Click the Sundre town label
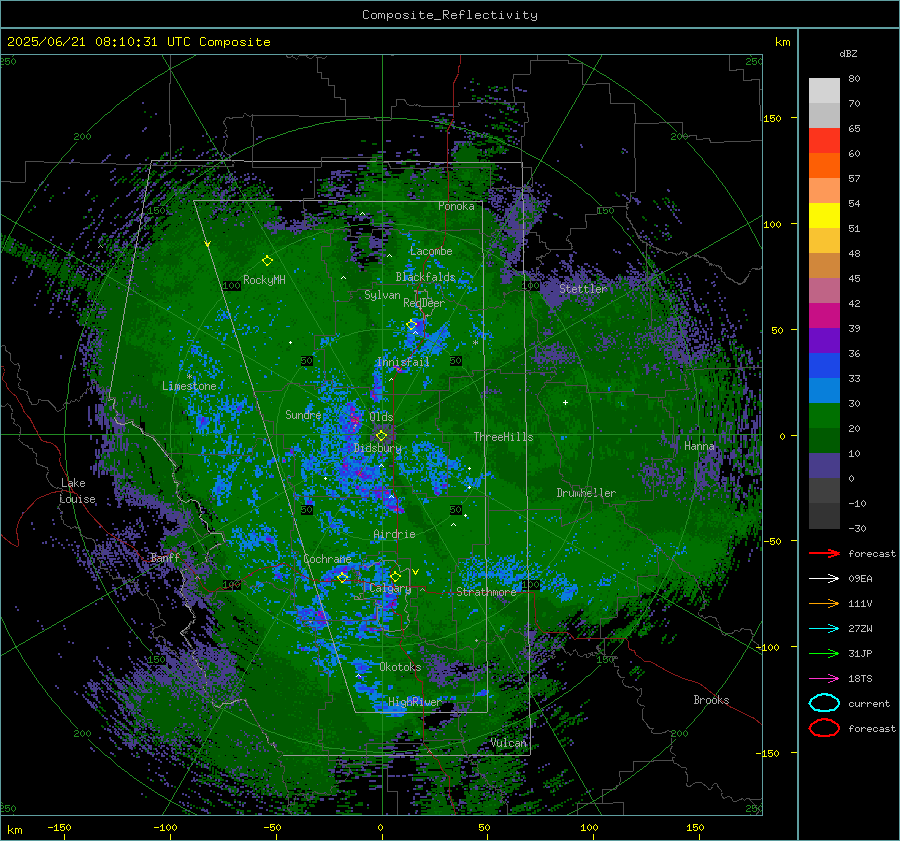The width and height of the screenshot is (900, 841). [x=303, y=414]
